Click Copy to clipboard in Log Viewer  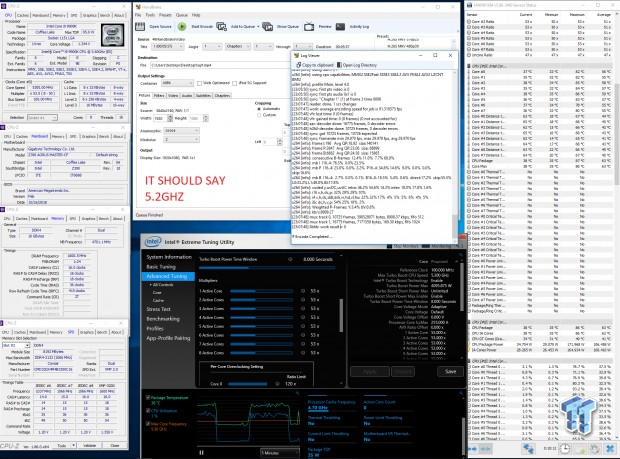[x=315, y=65]
